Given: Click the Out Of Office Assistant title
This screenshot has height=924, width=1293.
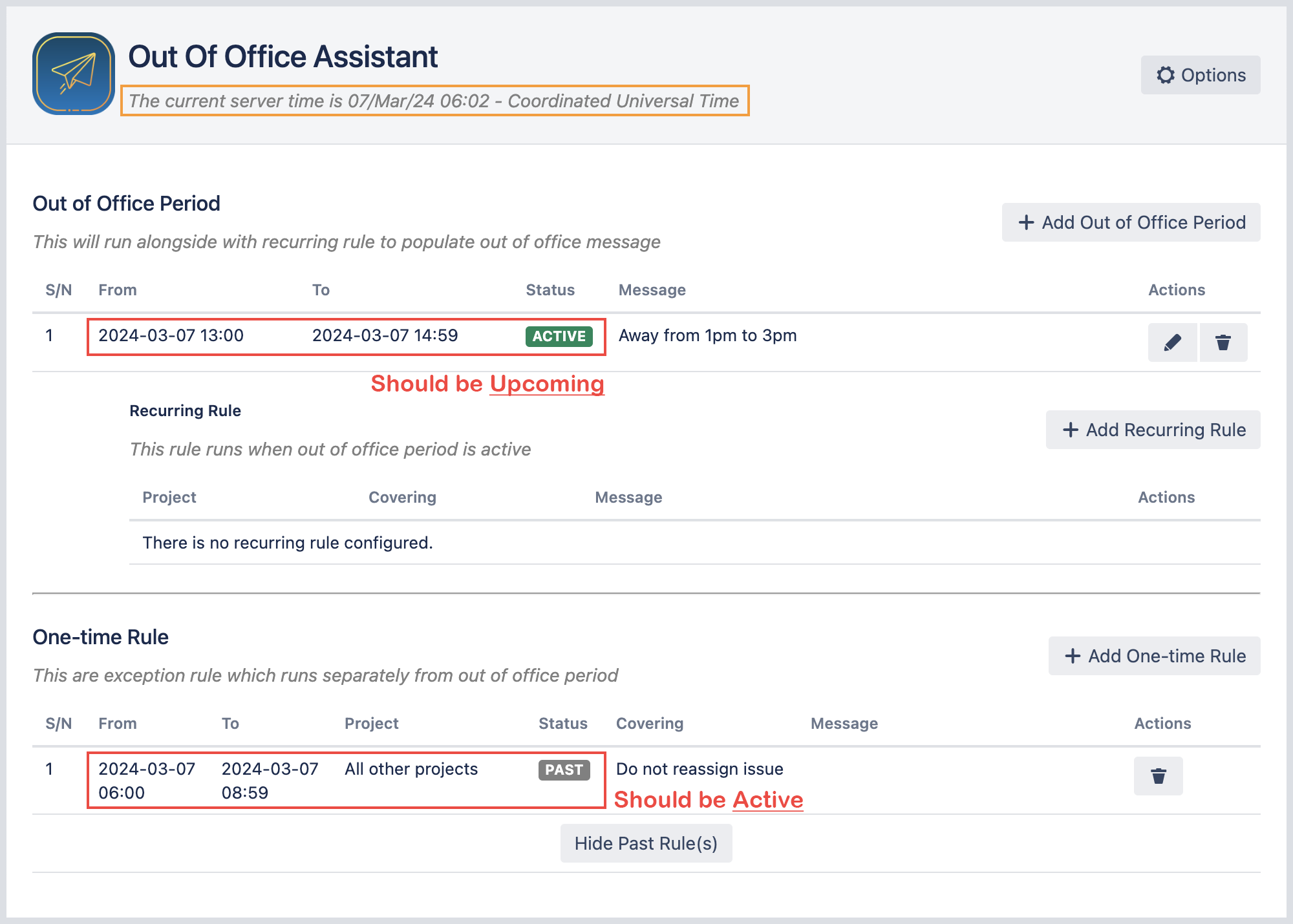Looking at the screenshot, I should click(x=283, y=57).
